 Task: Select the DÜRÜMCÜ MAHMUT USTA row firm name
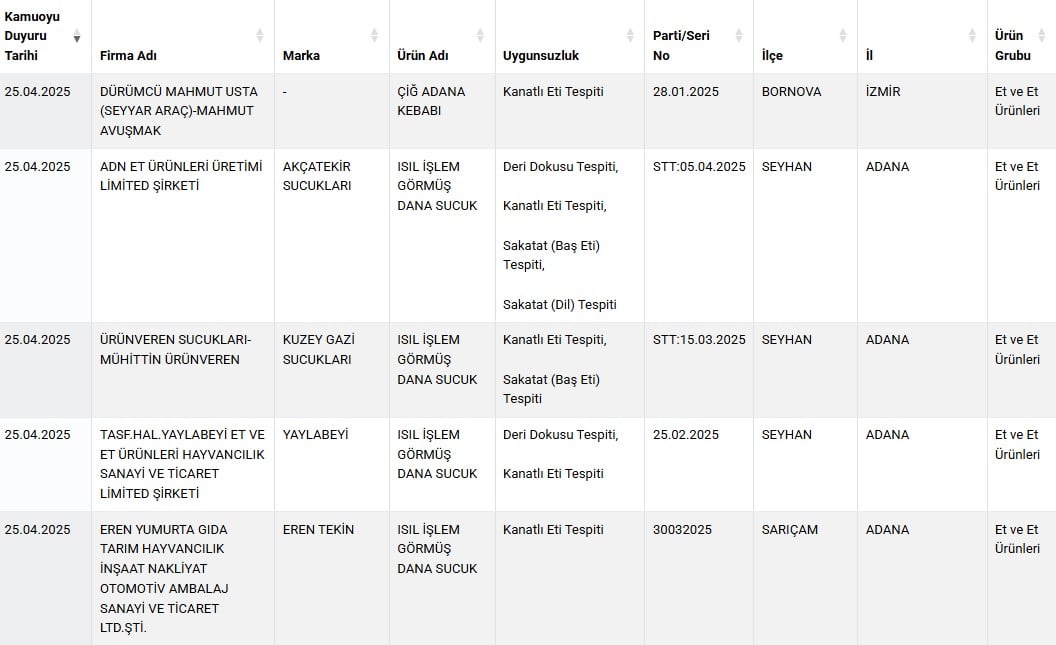coord(178,111)
